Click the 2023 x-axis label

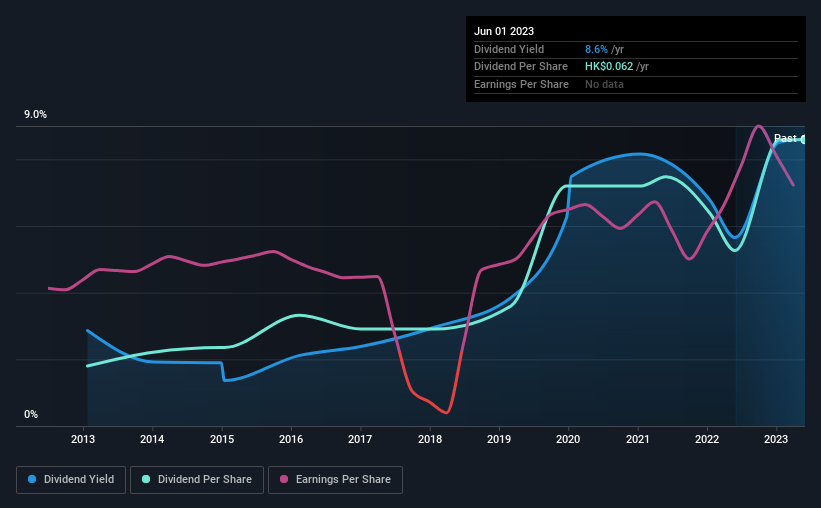click(x=775, y=439)
